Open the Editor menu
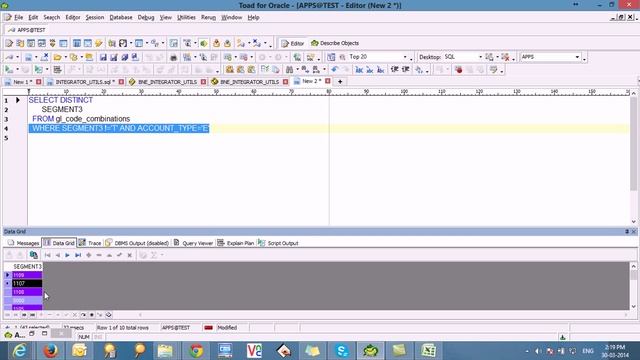 tap(73, 18)
